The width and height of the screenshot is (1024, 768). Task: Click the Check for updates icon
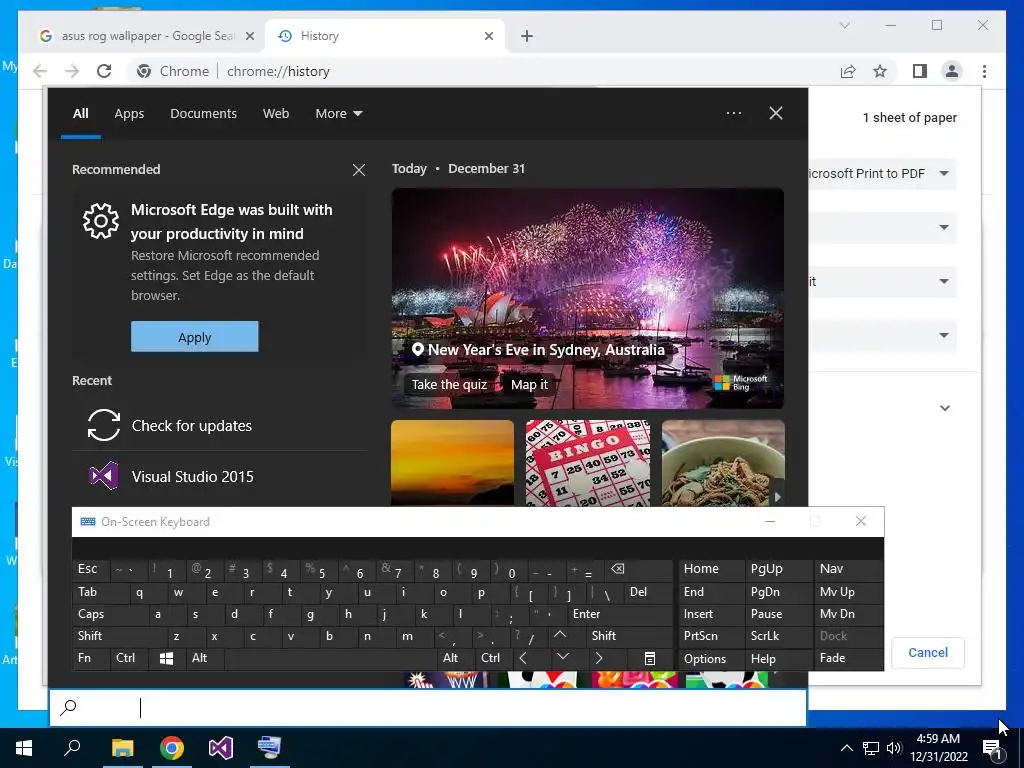[x=104, y=425]
